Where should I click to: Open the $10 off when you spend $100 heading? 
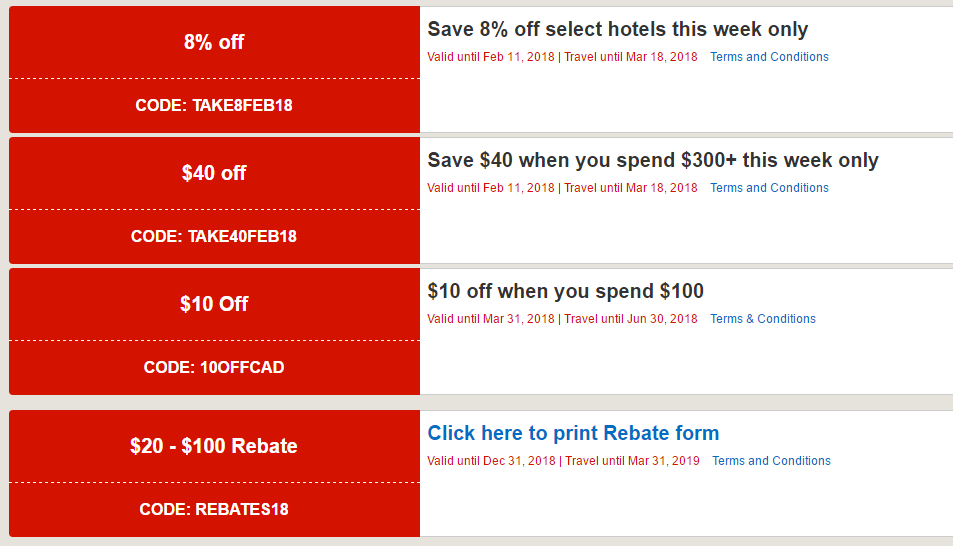coord(565,291)
